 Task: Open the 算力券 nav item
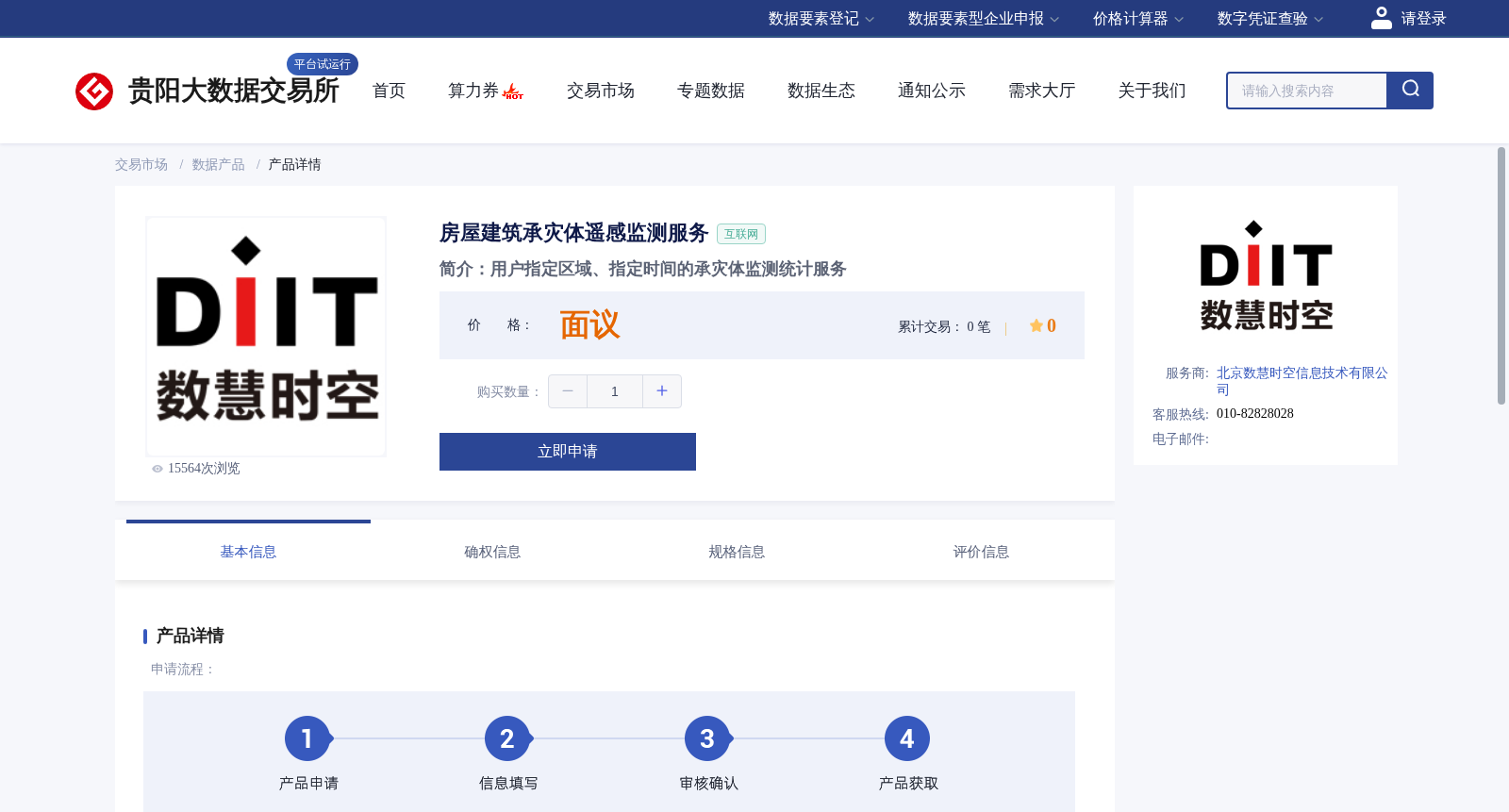pyautogui.click(x=473, y=91)
